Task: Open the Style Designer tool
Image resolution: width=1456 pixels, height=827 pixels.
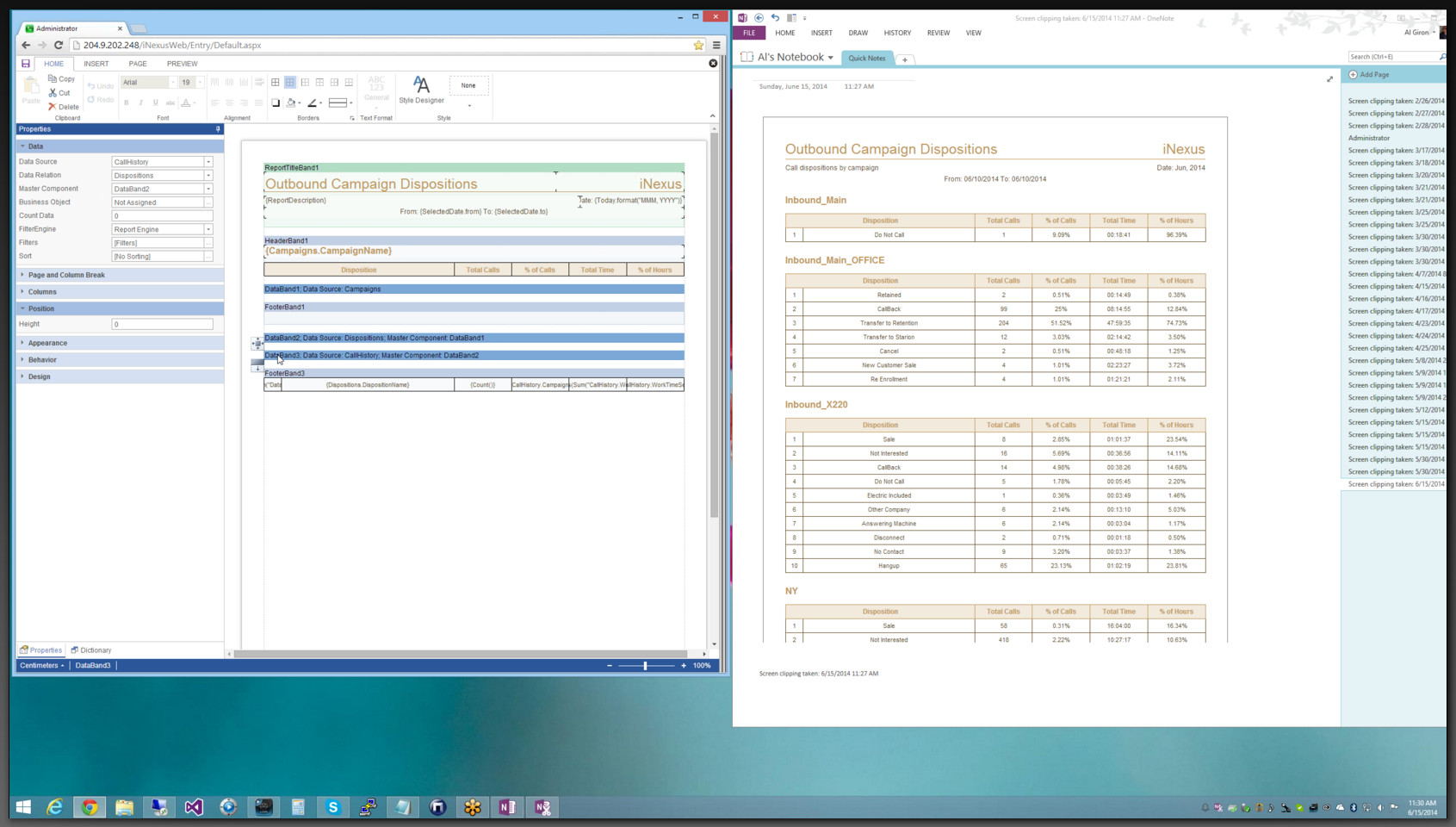Action: point(421,89)
